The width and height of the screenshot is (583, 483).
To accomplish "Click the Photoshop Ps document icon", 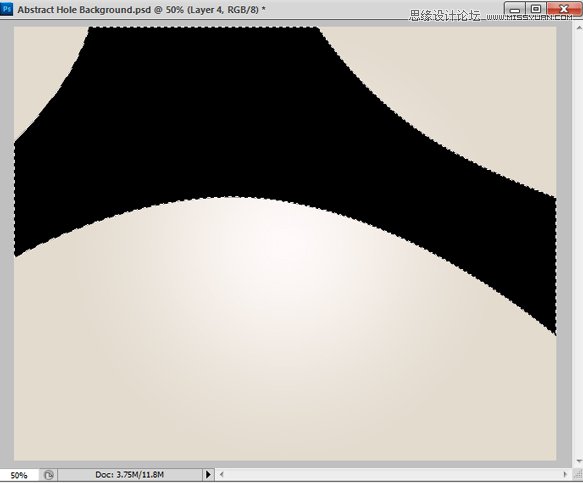I will (6, 9).
